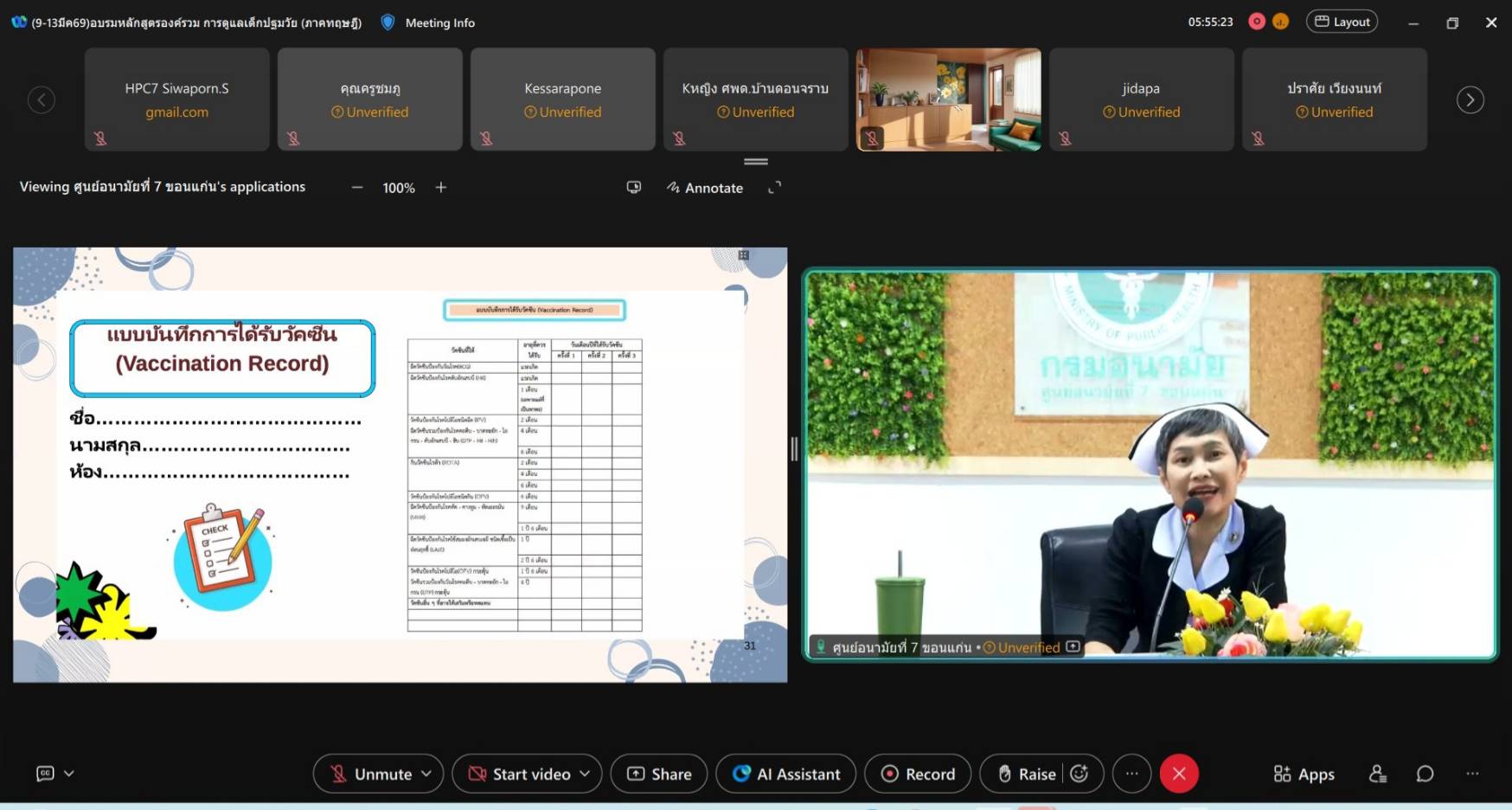Screen dimensions: 1512x810
Task: Open the reactions smiley icon
Action: coord(1079,774)
